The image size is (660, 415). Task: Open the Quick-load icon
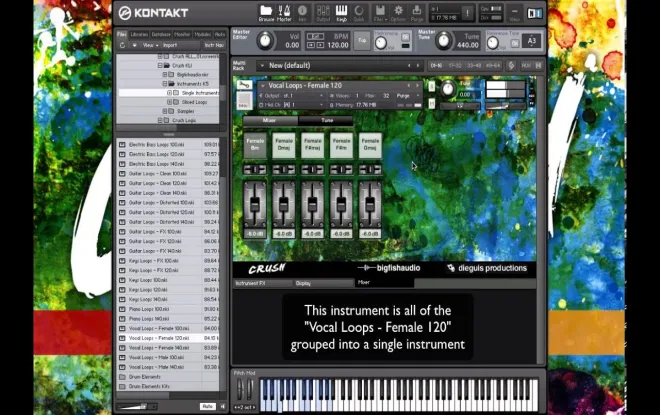coord(359,13)
